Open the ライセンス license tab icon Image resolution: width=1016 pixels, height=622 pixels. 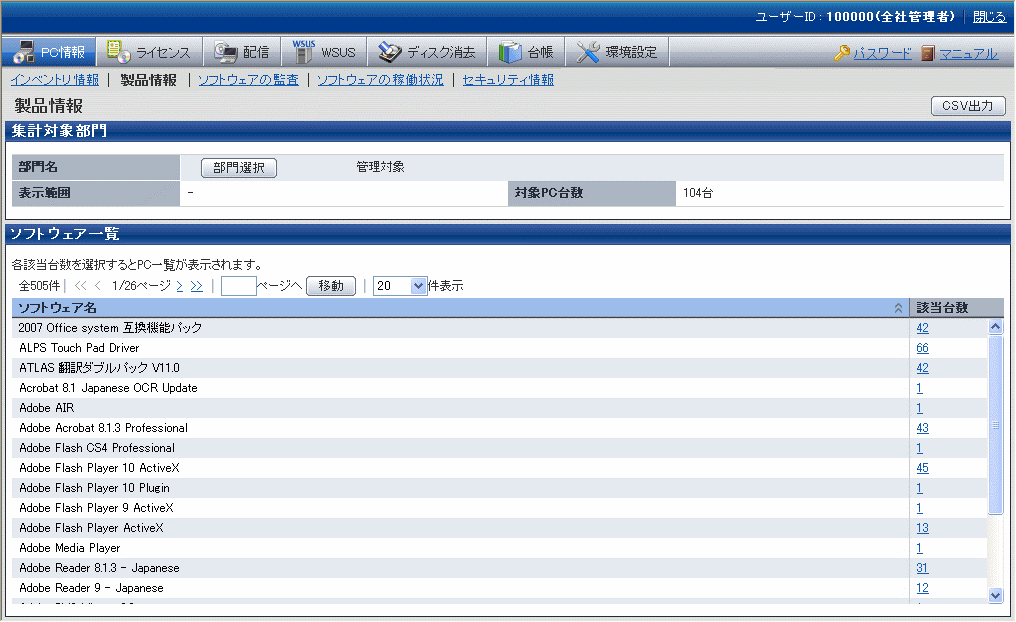(118, 52)
